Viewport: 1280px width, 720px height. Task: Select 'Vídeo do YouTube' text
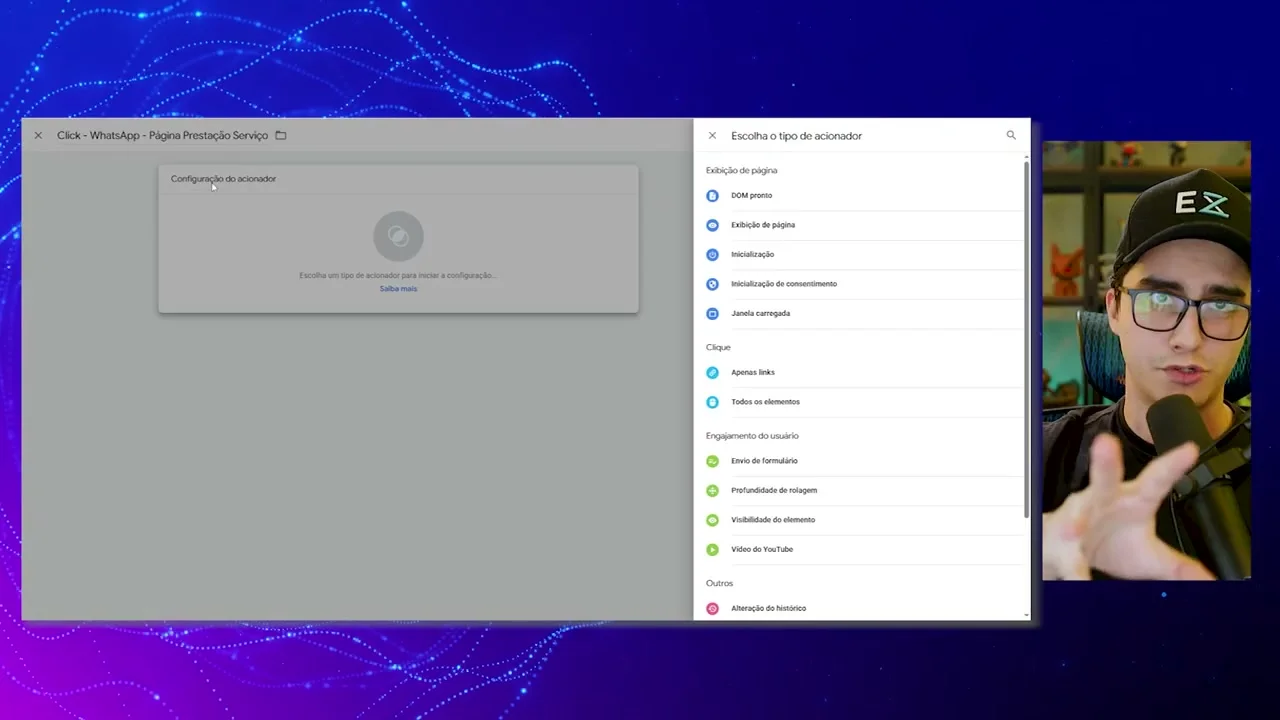762,549
